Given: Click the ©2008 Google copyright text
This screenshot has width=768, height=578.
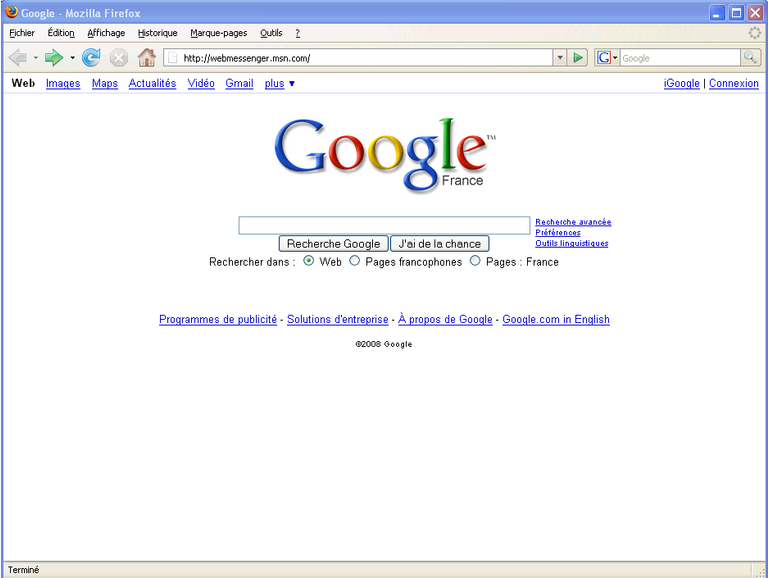Looking at the screenshot, I should 384,344.
